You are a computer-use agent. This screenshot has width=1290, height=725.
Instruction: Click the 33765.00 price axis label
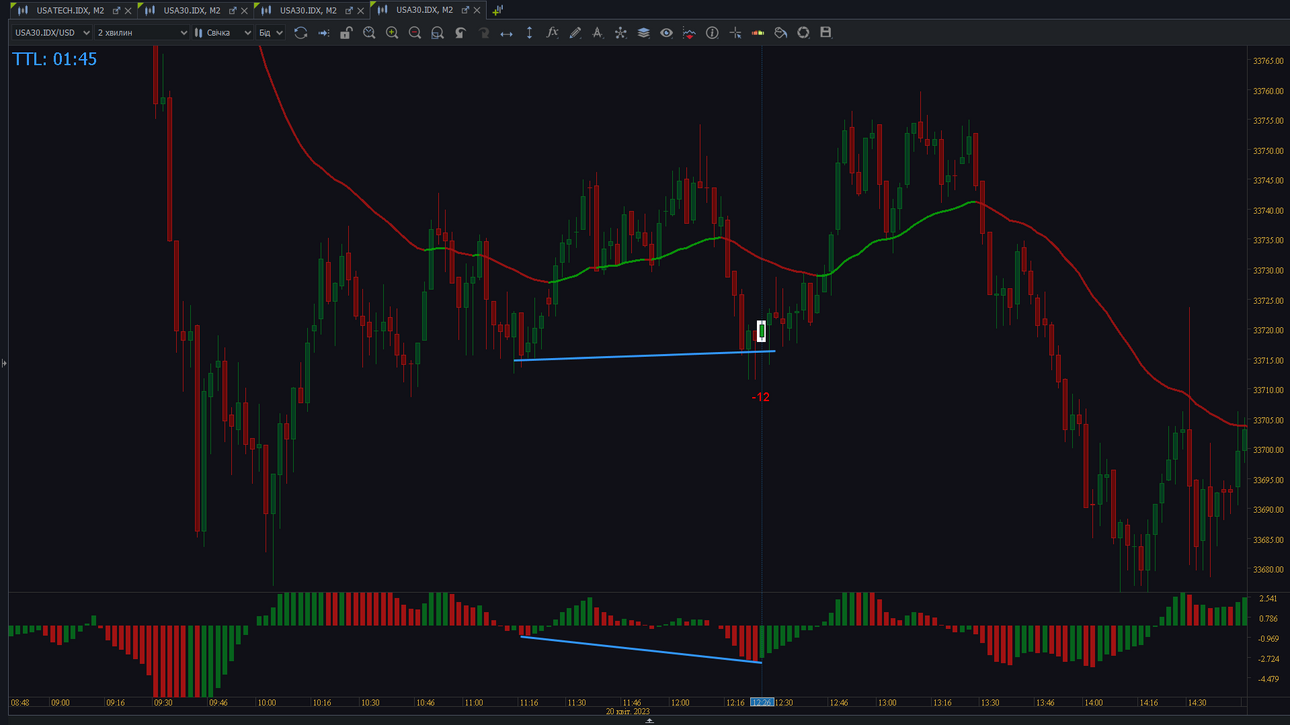[1267, 61]
